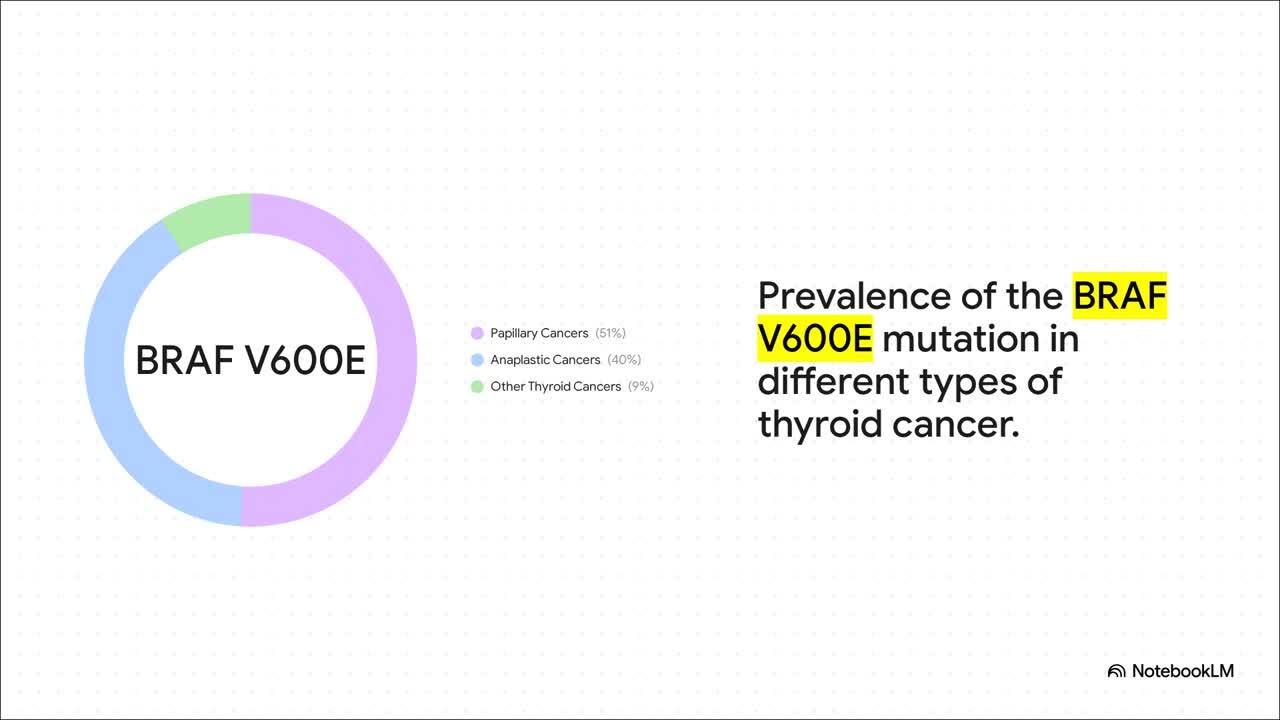Screen dimensions: 1280x720
Task: Click the highlighted V600E word in the heading
Action: 815,339
